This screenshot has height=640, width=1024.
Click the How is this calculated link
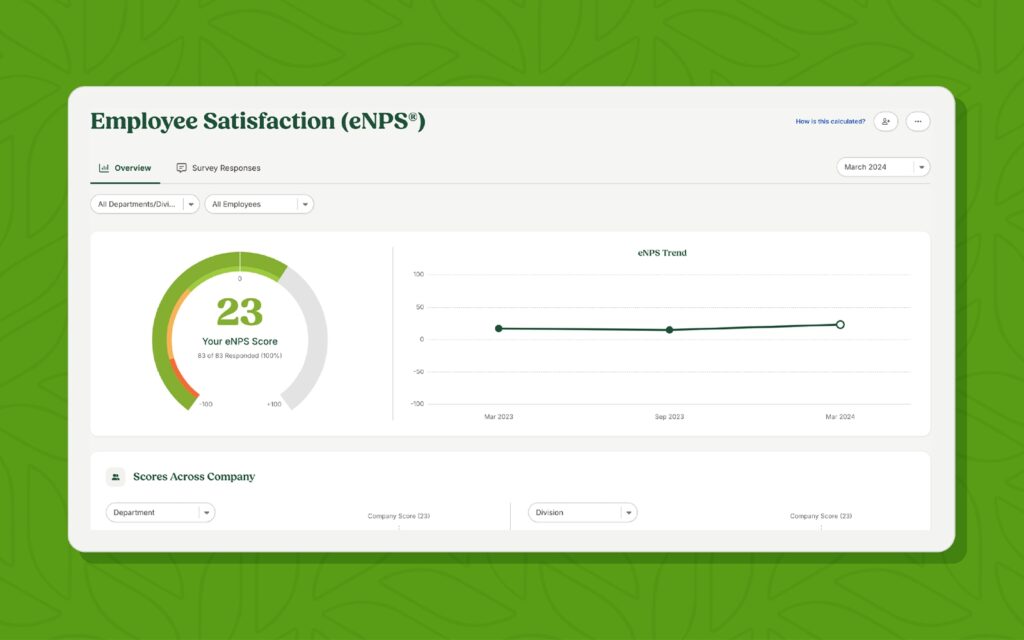click(x=830, y=121)
